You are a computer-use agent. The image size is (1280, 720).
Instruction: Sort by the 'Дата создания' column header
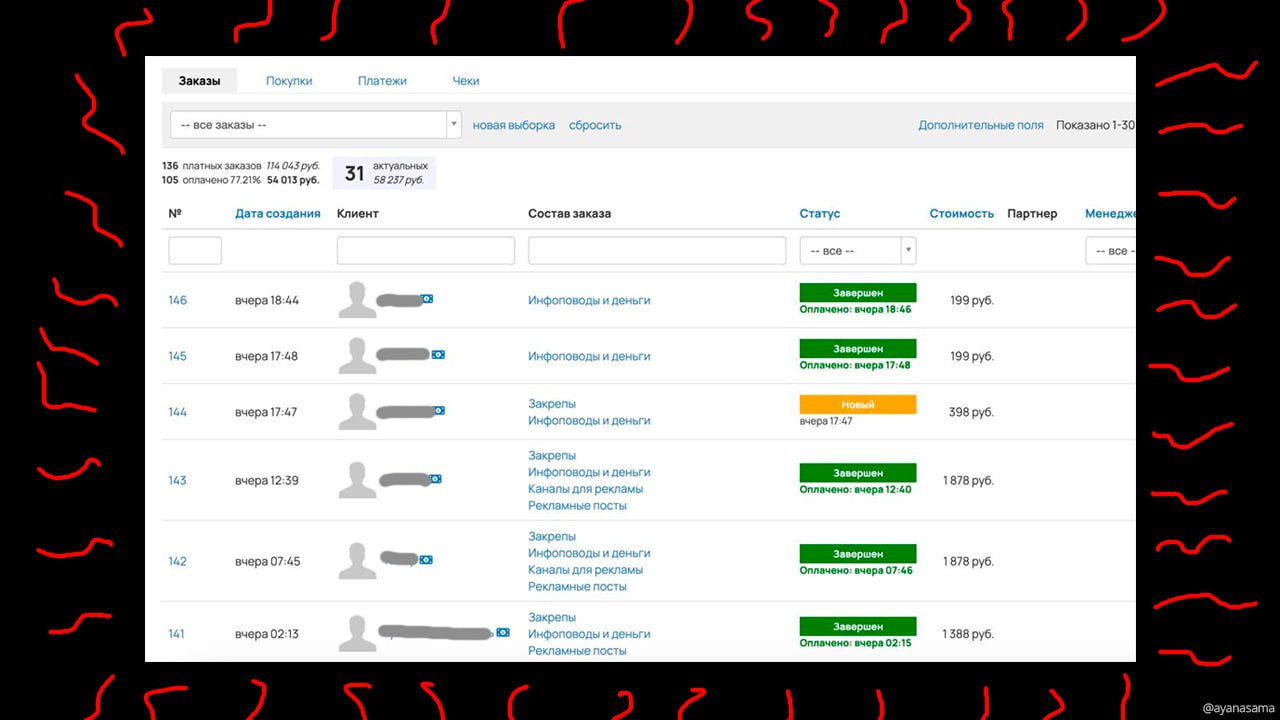pyautogui.click(x=277, y=213)
